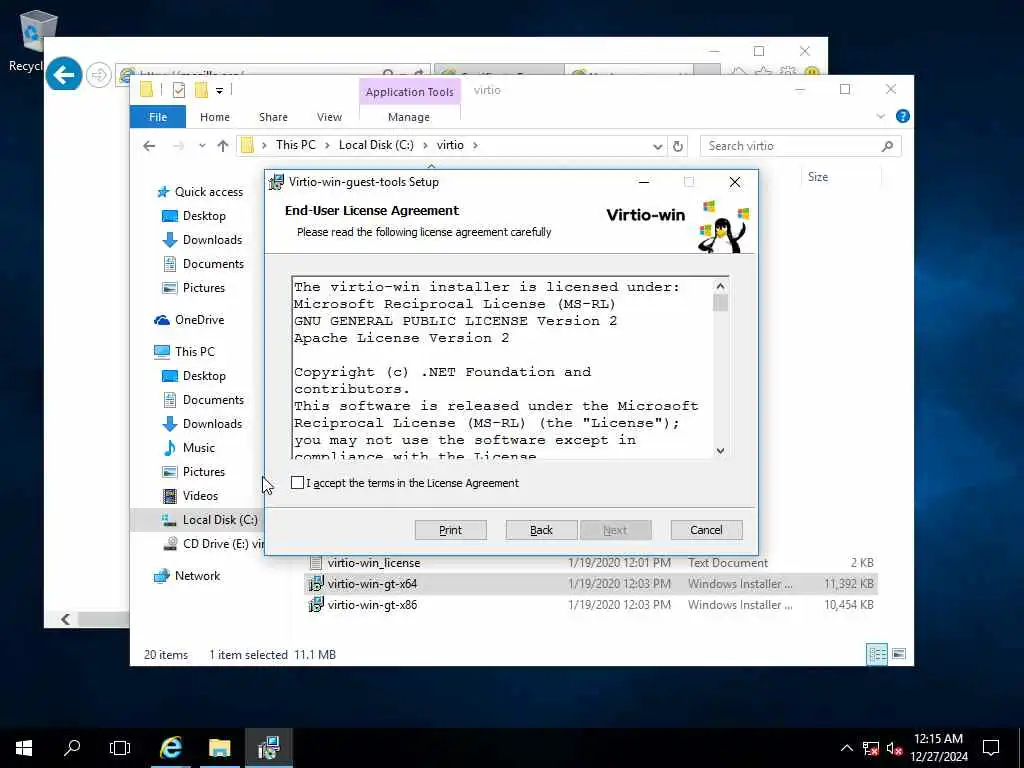
Task: Refresh the virtio folder view
Action: pos(678,146)
